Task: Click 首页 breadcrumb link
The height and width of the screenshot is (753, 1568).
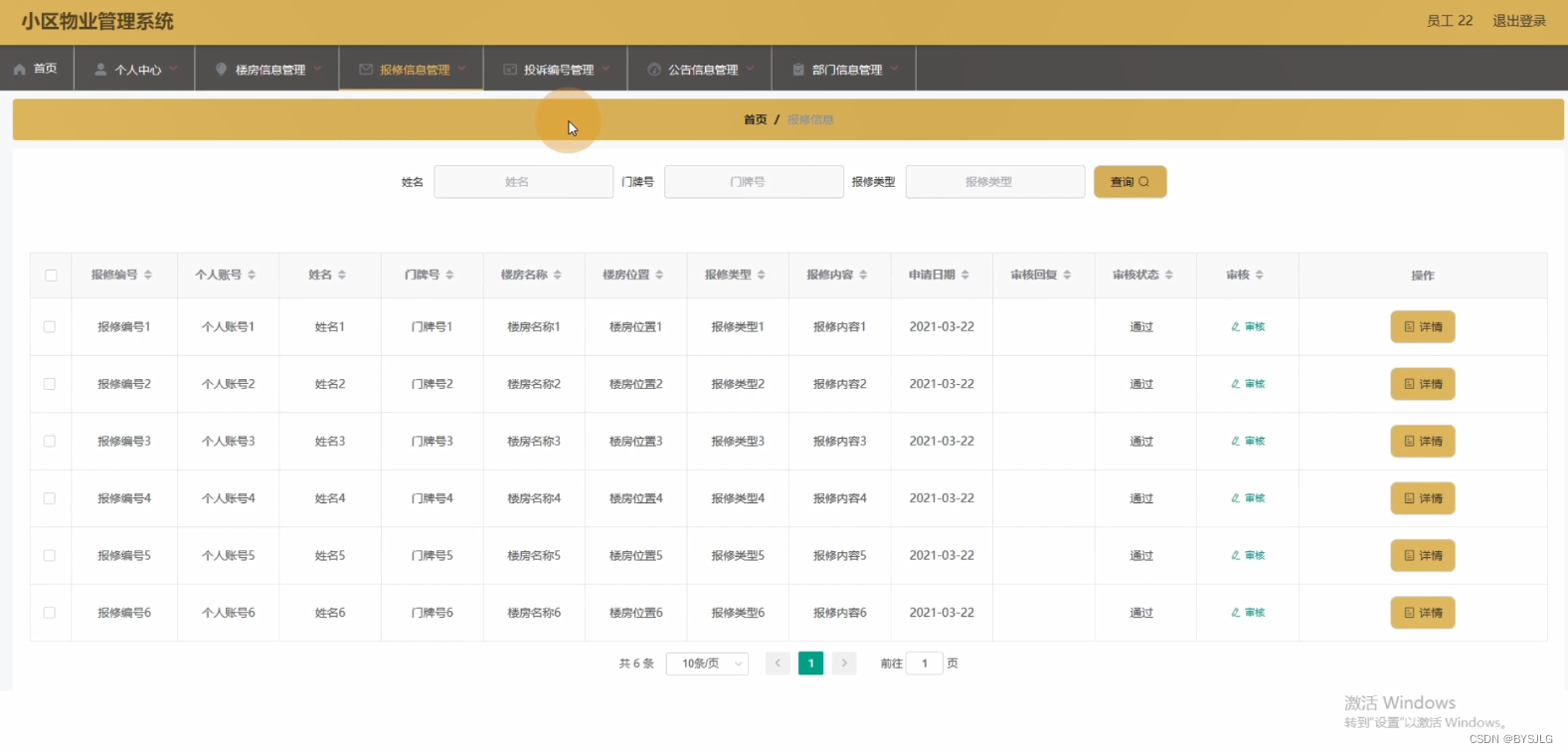Action: (755, 119)
